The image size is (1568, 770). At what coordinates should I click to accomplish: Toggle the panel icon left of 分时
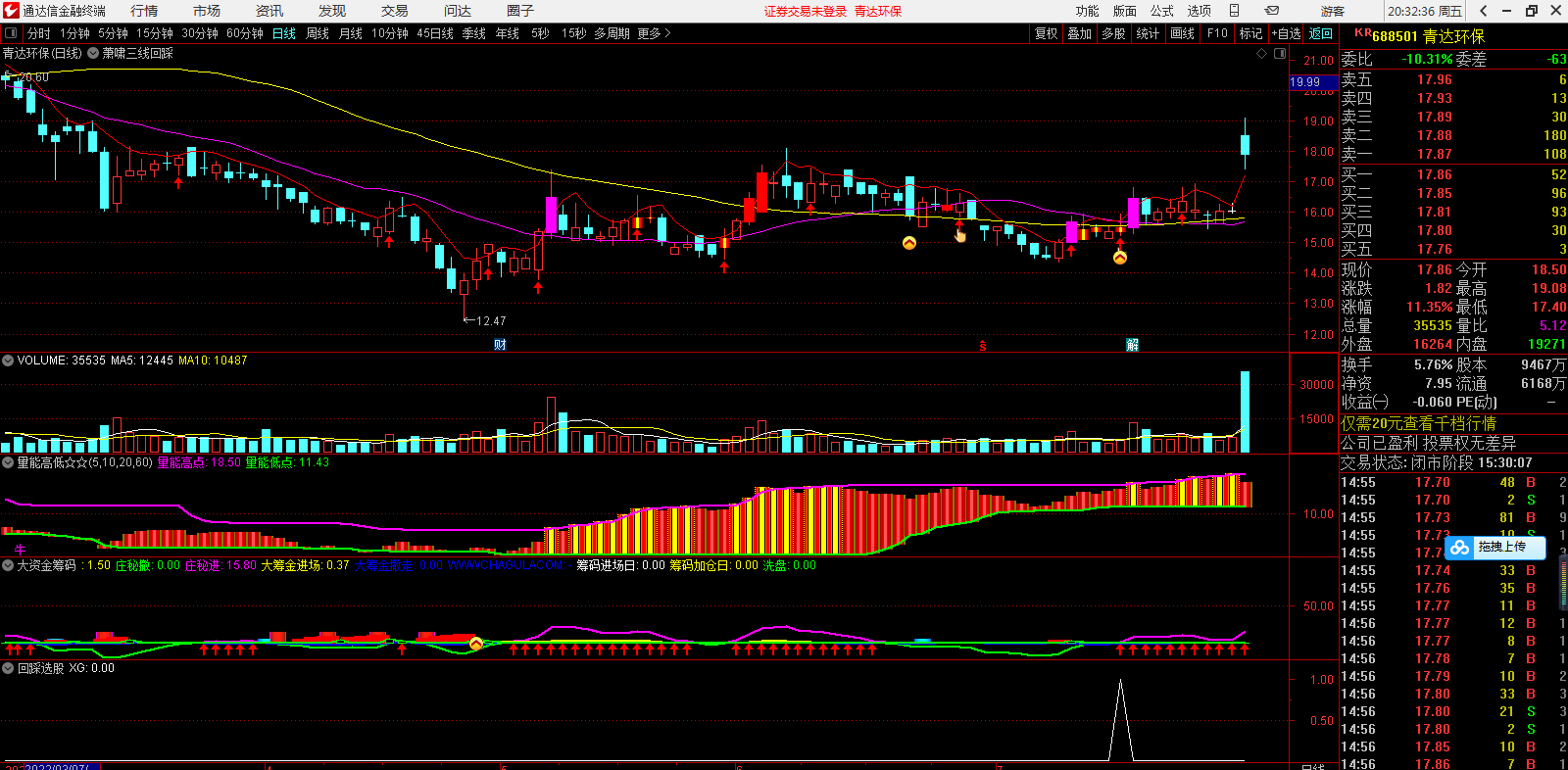(11, 33)
